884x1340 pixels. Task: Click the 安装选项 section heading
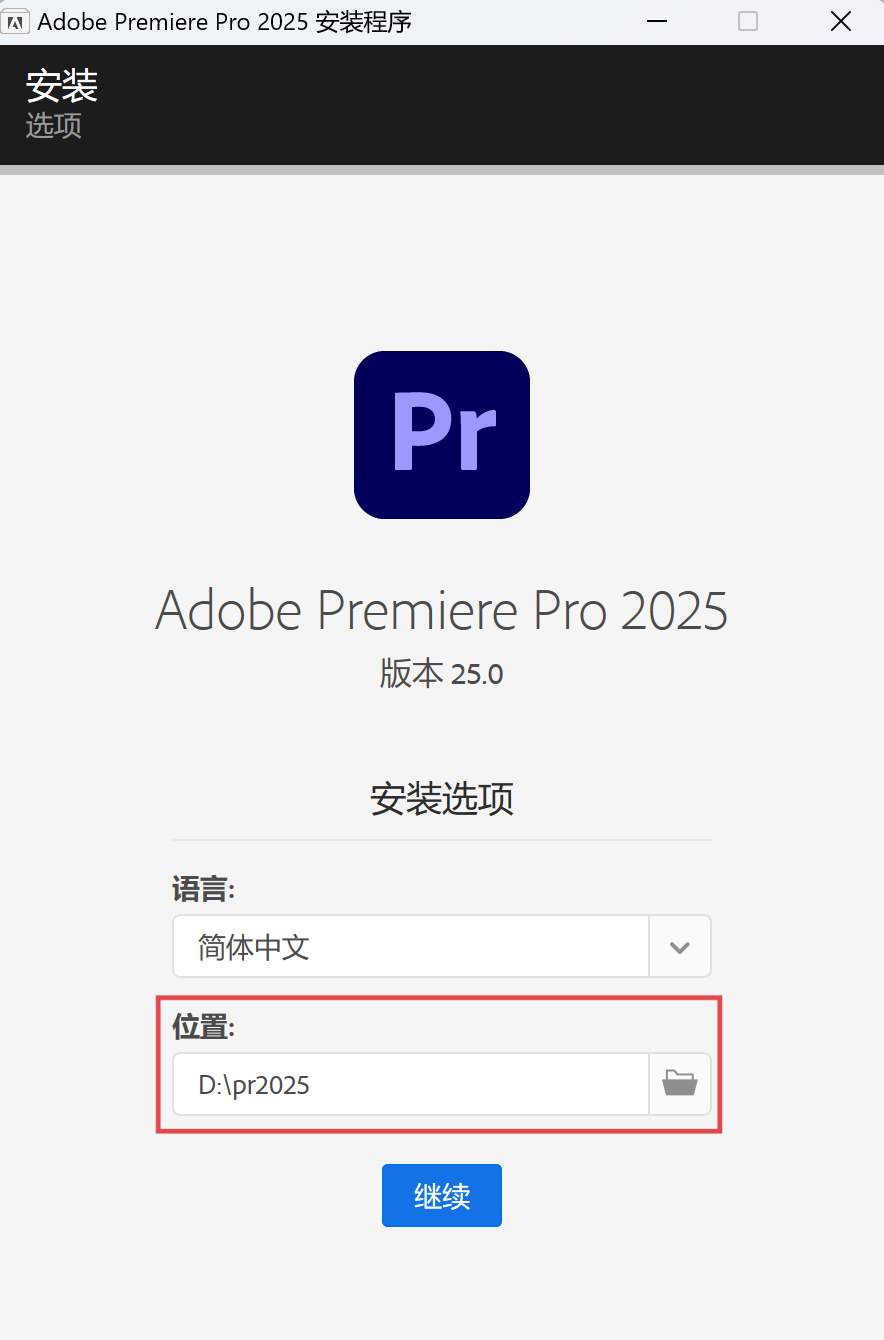[441, 799]
